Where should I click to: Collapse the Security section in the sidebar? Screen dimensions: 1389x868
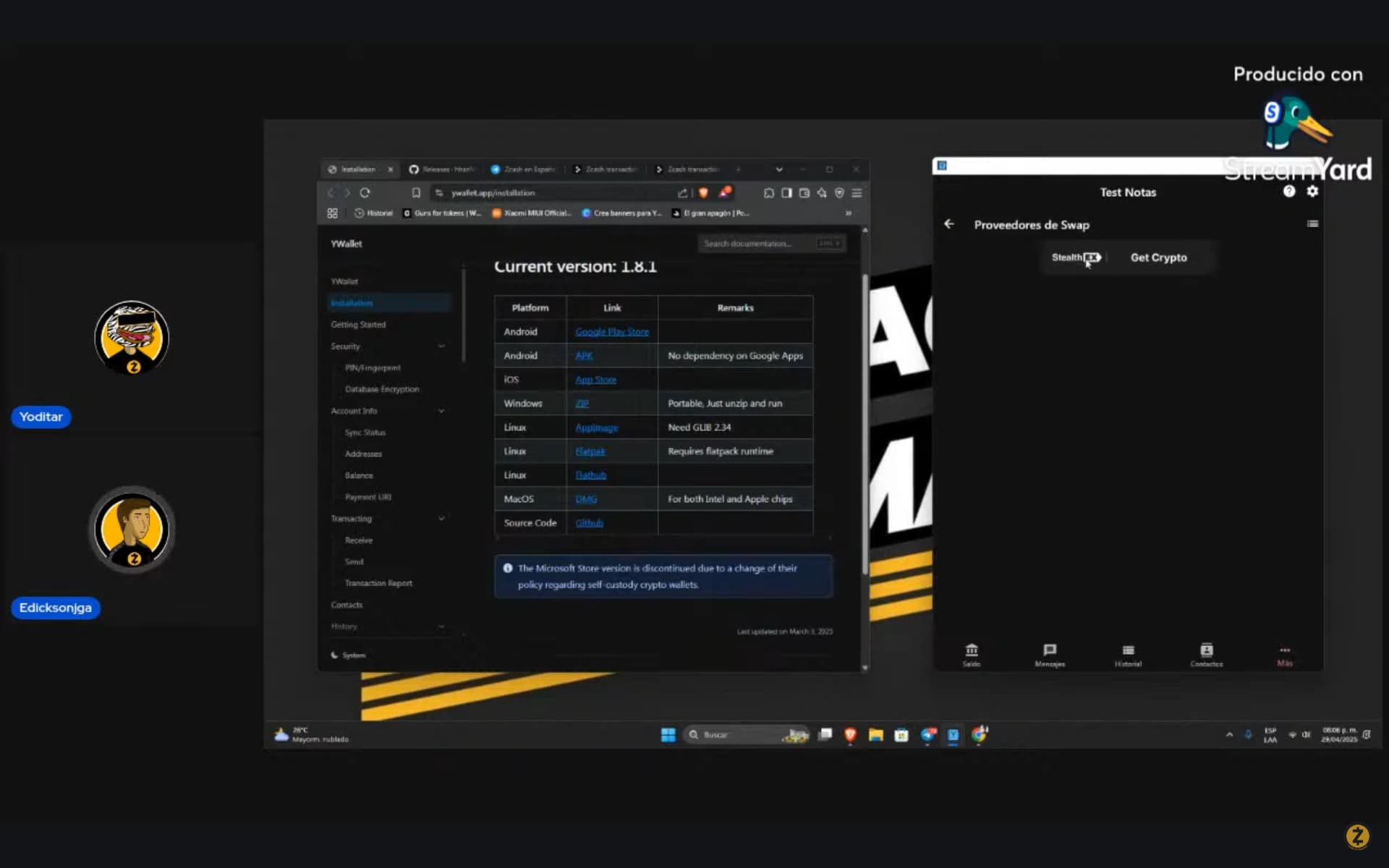441,346
